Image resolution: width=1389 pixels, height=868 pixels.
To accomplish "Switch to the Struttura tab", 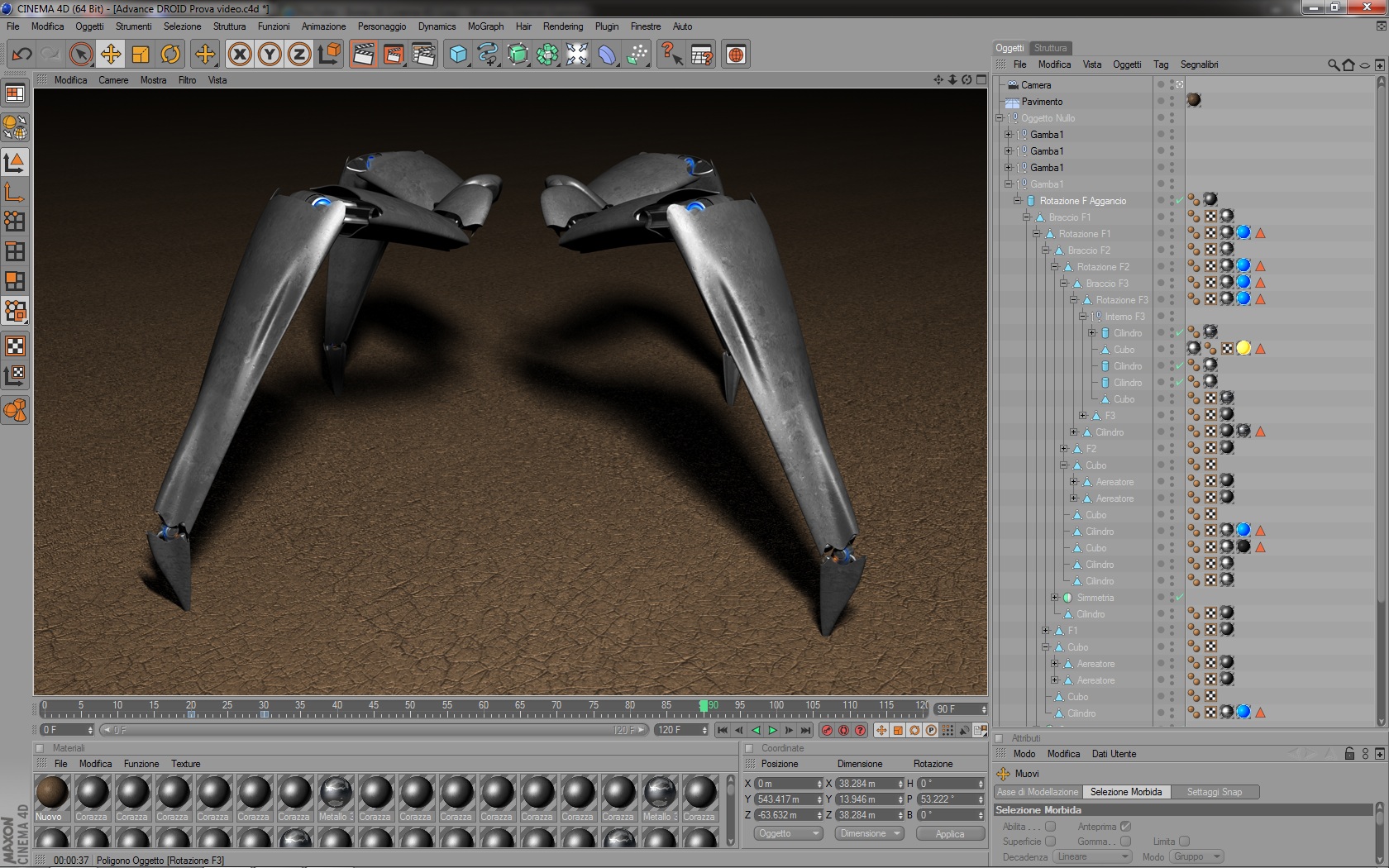I will (x=1050, y=48).
